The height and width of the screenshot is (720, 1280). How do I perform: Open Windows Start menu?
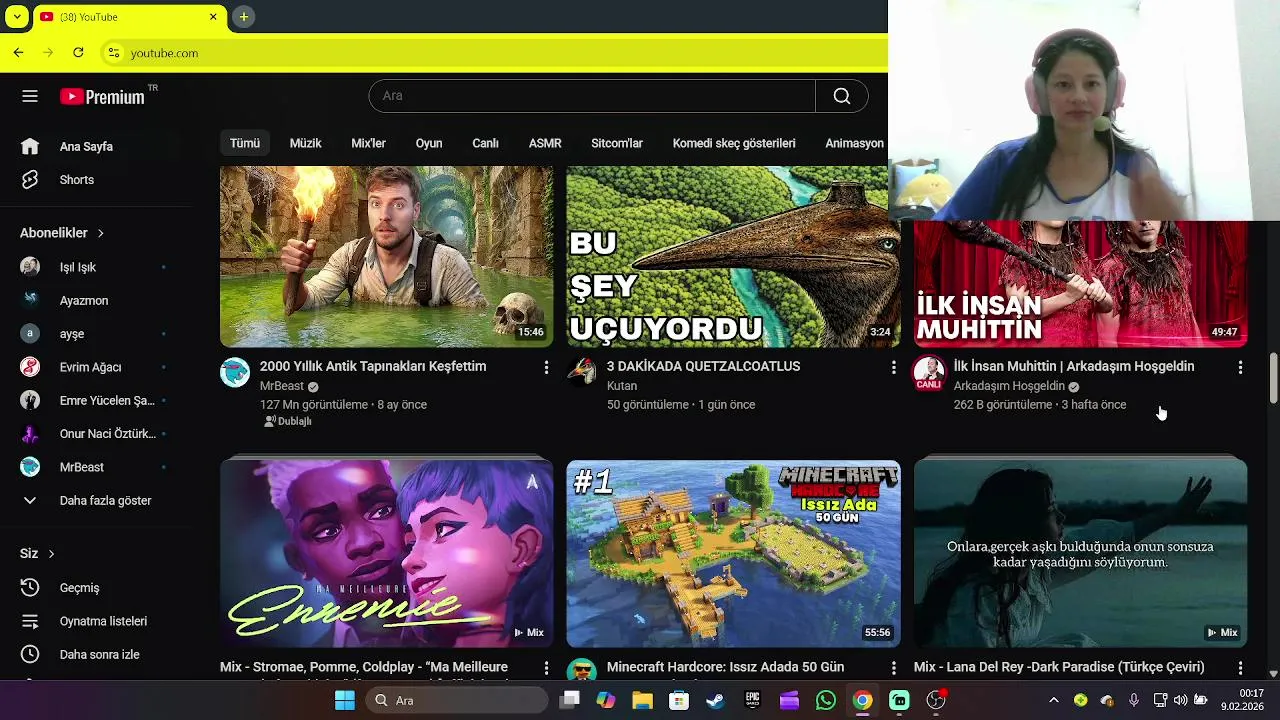coord(345,700)
